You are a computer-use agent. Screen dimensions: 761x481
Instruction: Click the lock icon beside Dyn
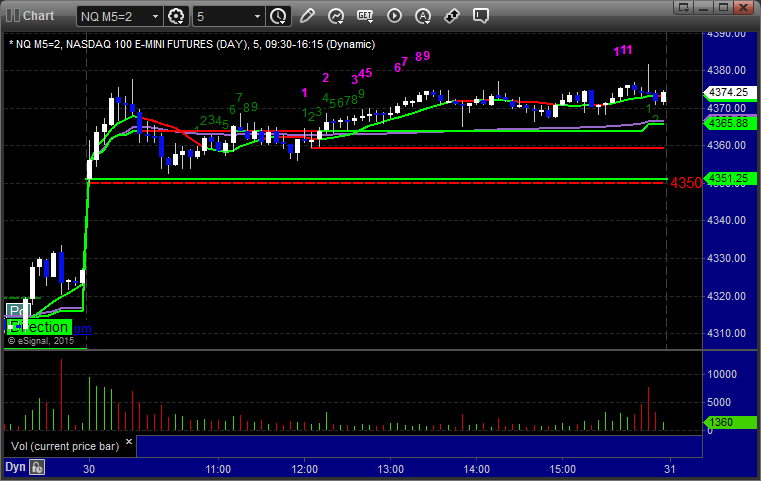[37, 467]
